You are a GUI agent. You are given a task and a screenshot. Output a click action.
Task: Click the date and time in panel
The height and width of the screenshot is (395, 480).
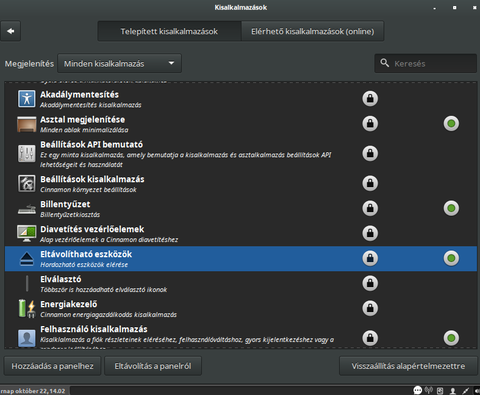click(x=33, y=391)
